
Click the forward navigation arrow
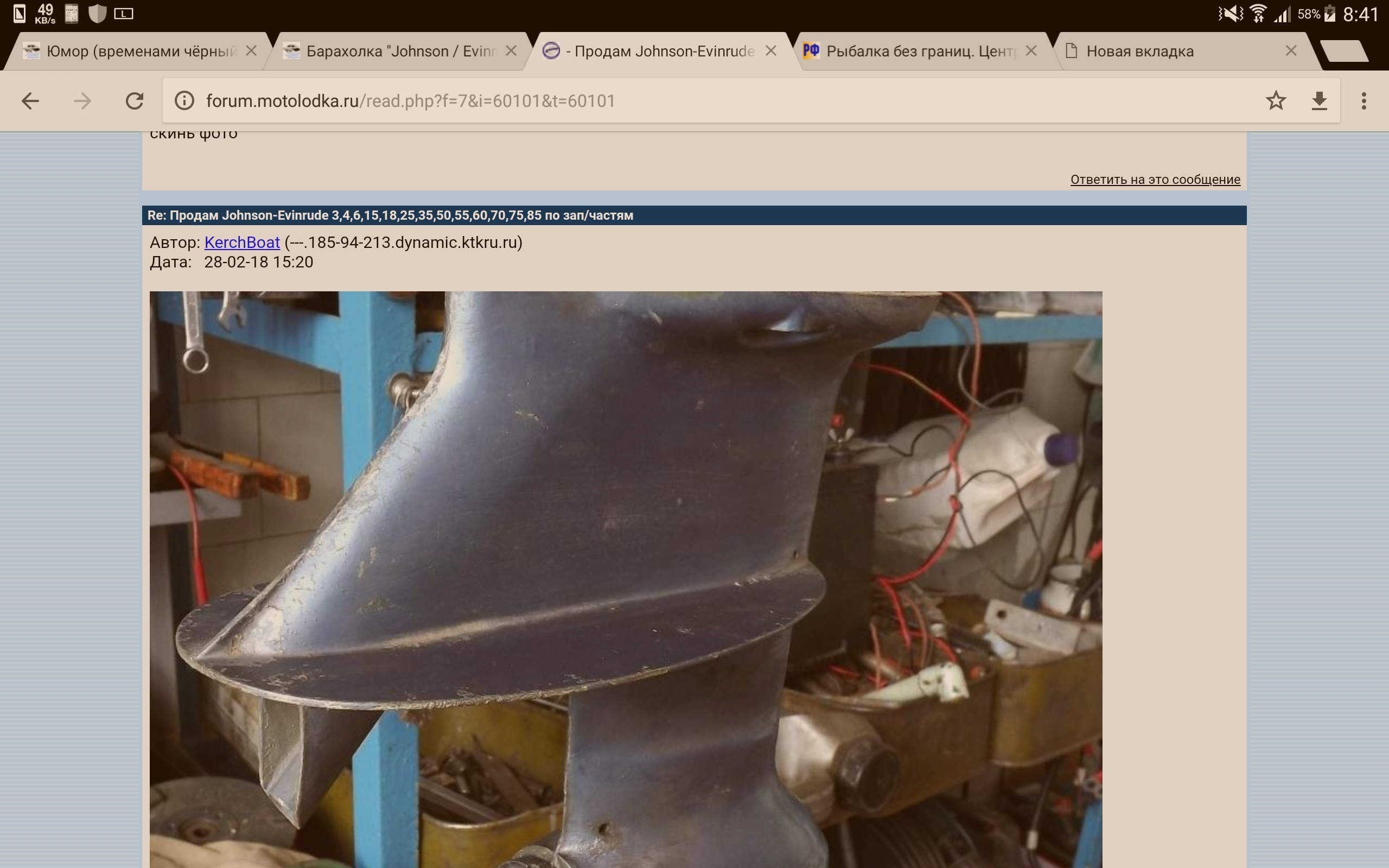(82, 101)
